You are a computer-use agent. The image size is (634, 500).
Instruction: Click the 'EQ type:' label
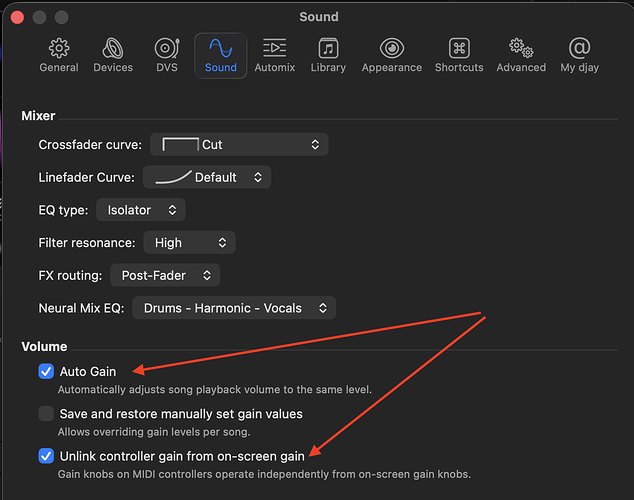(63, 210)
